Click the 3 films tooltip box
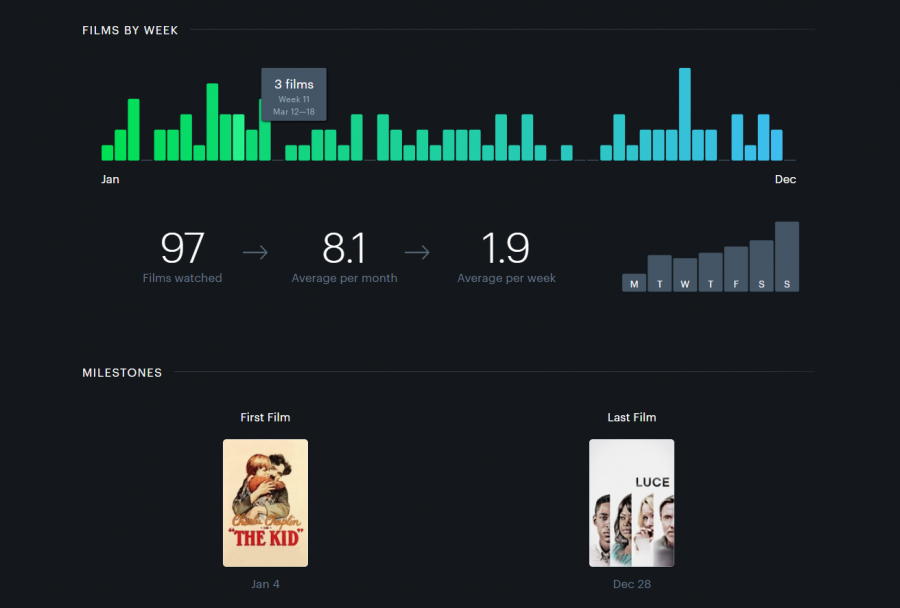900x608 pixels. (x=293, y=94)
